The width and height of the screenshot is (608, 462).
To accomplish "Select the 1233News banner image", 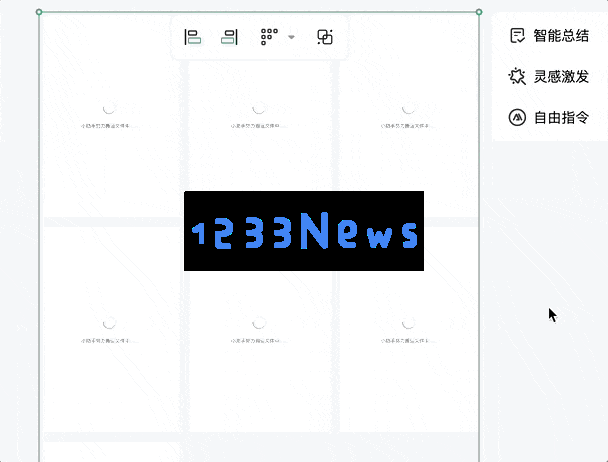I will tap(304, 231).
